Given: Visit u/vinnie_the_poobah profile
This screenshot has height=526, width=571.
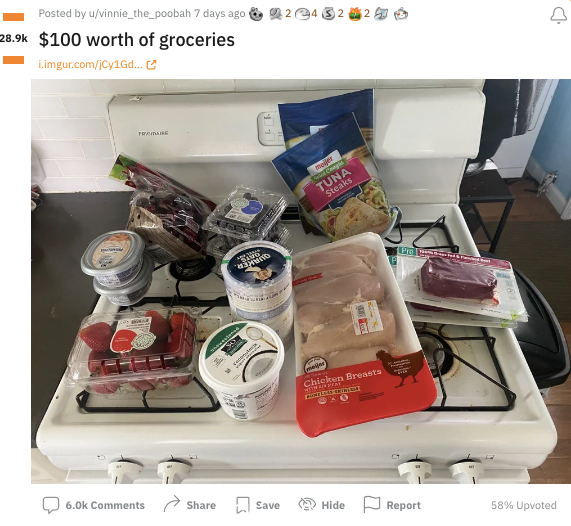Looking at the screenshot, I should click(x=140, y=14).
